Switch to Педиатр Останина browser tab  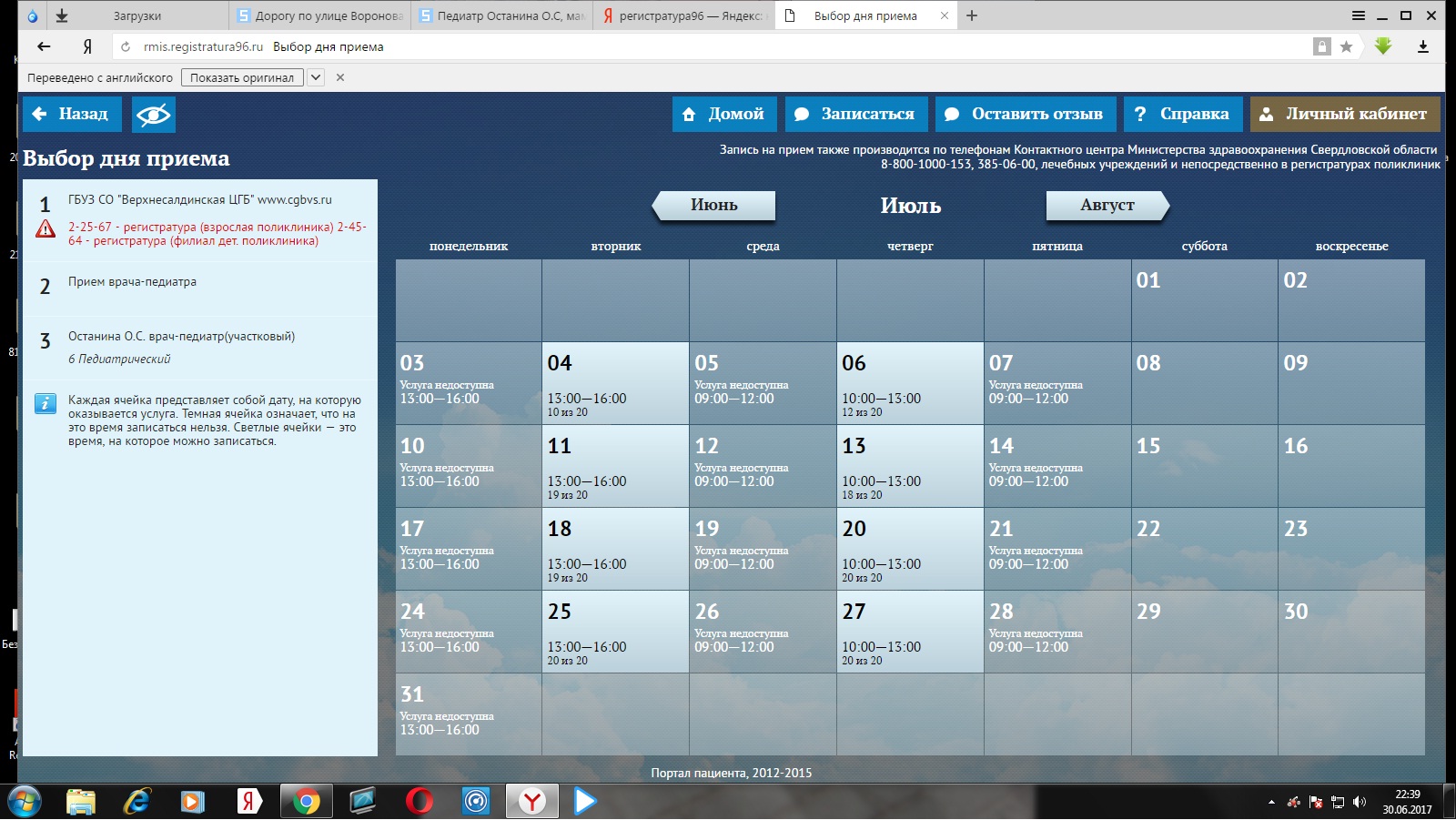(x=501, y=16)
